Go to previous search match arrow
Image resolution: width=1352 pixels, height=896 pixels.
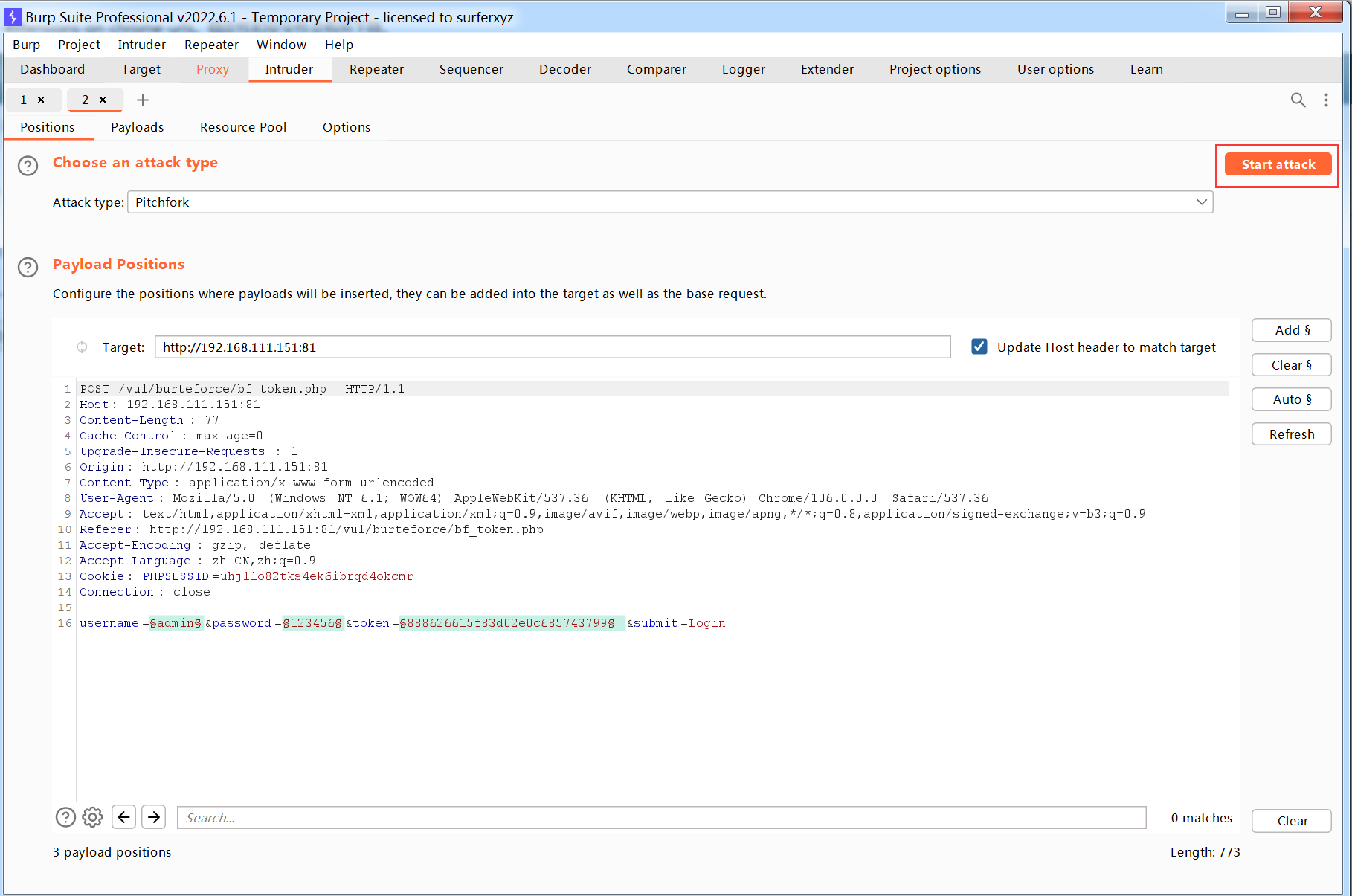pyautogui.click(x=123, y=817)
